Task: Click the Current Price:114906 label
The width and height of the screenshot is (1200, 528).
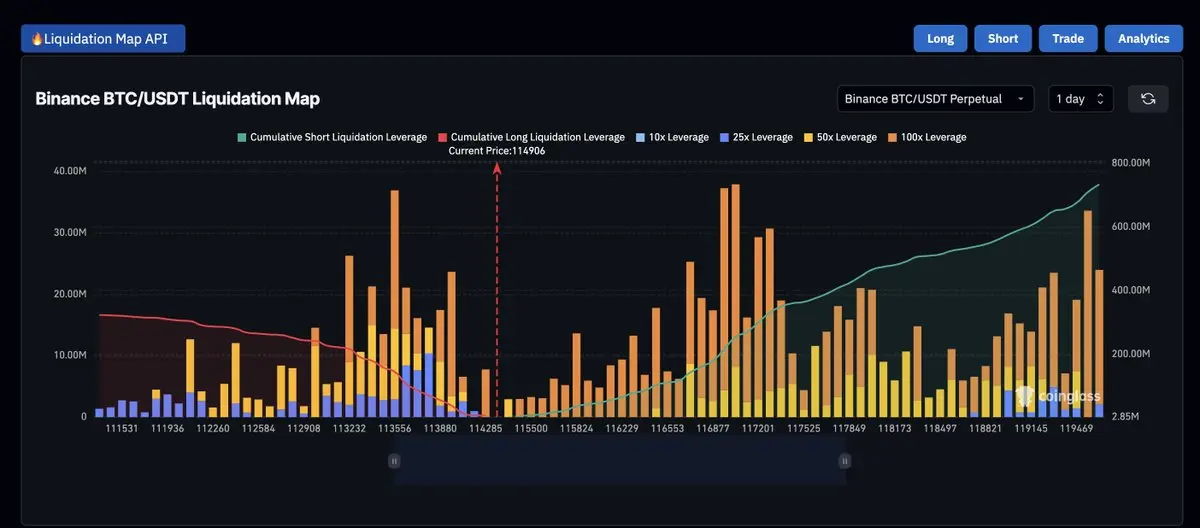Action: point(497,150)
